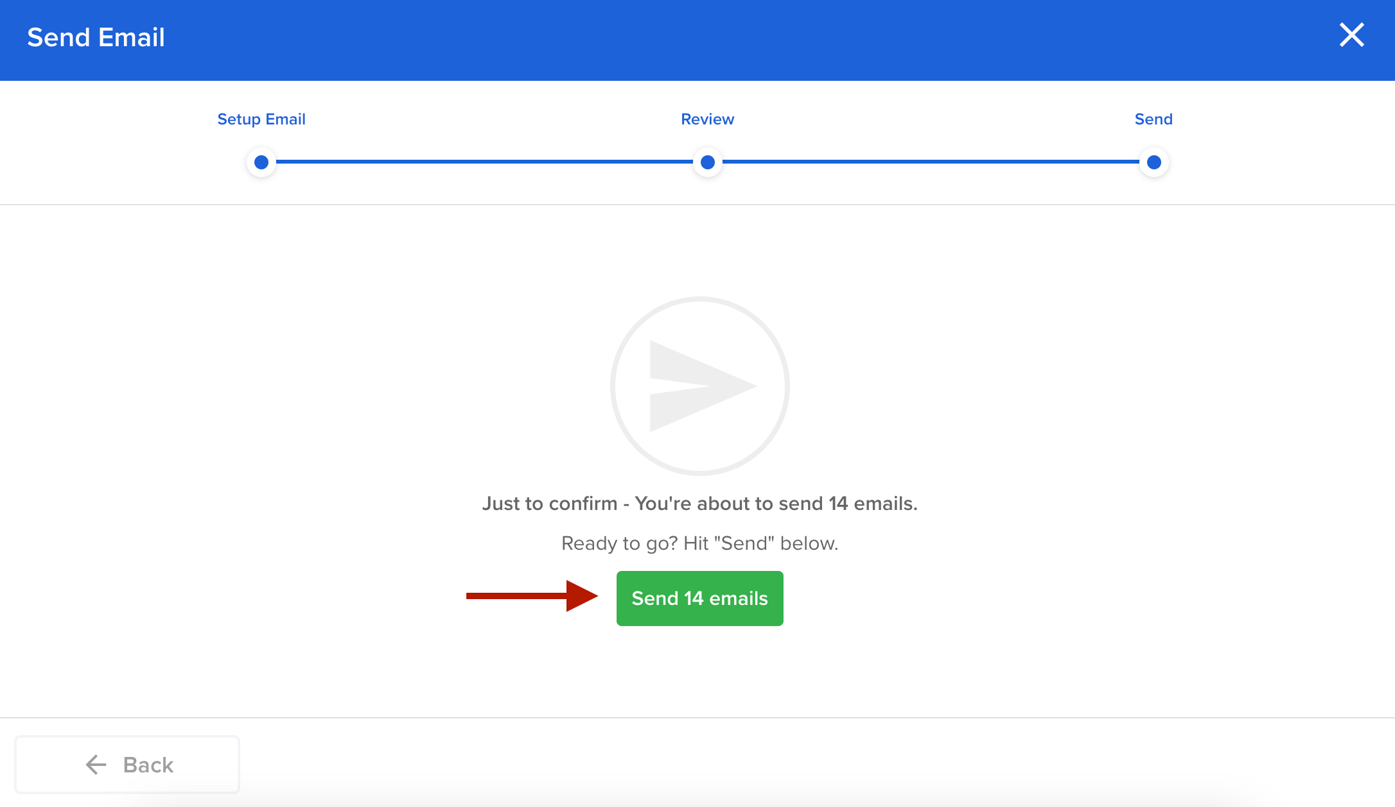This screenshot has height=807, width=1395.
Task: Switch to the Review step
Action: [707, 117]
